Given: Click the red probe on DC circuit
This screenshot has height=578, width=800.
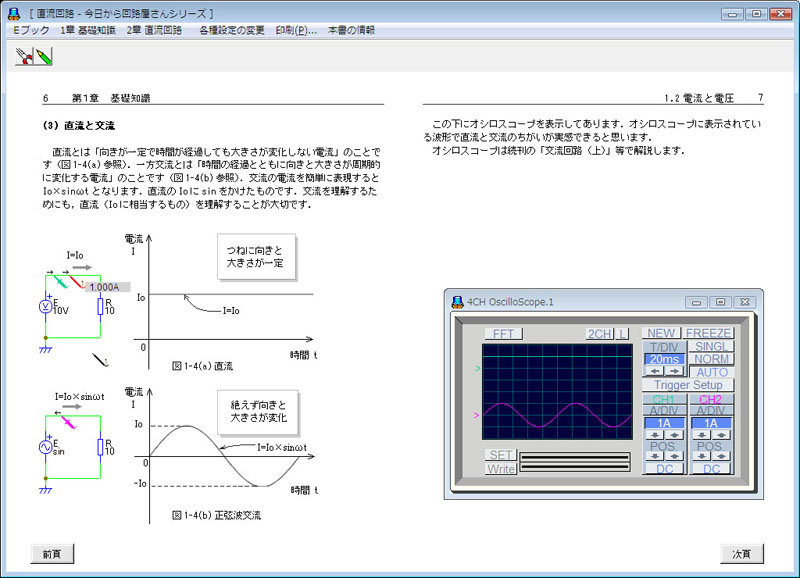Looking at the screenshot, I should click(x=77, y=281).
